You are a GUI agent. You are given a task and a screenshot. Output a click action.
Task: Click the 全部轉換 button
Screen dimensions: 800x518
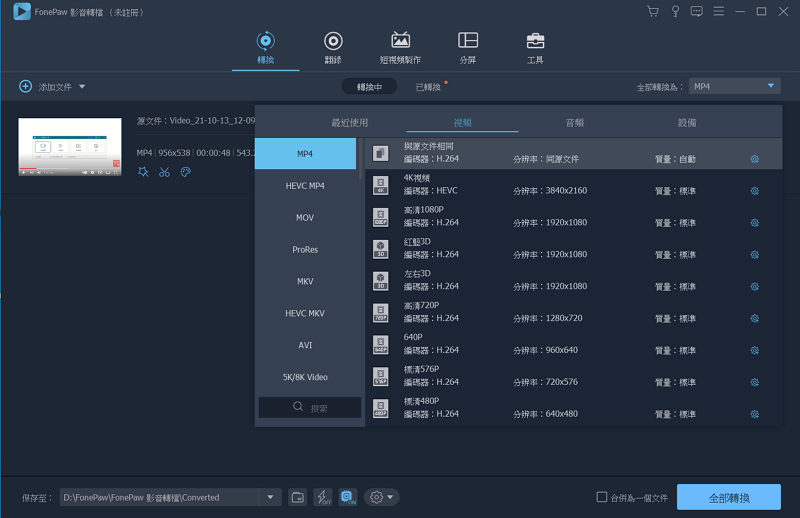click(x=729, y=497)
